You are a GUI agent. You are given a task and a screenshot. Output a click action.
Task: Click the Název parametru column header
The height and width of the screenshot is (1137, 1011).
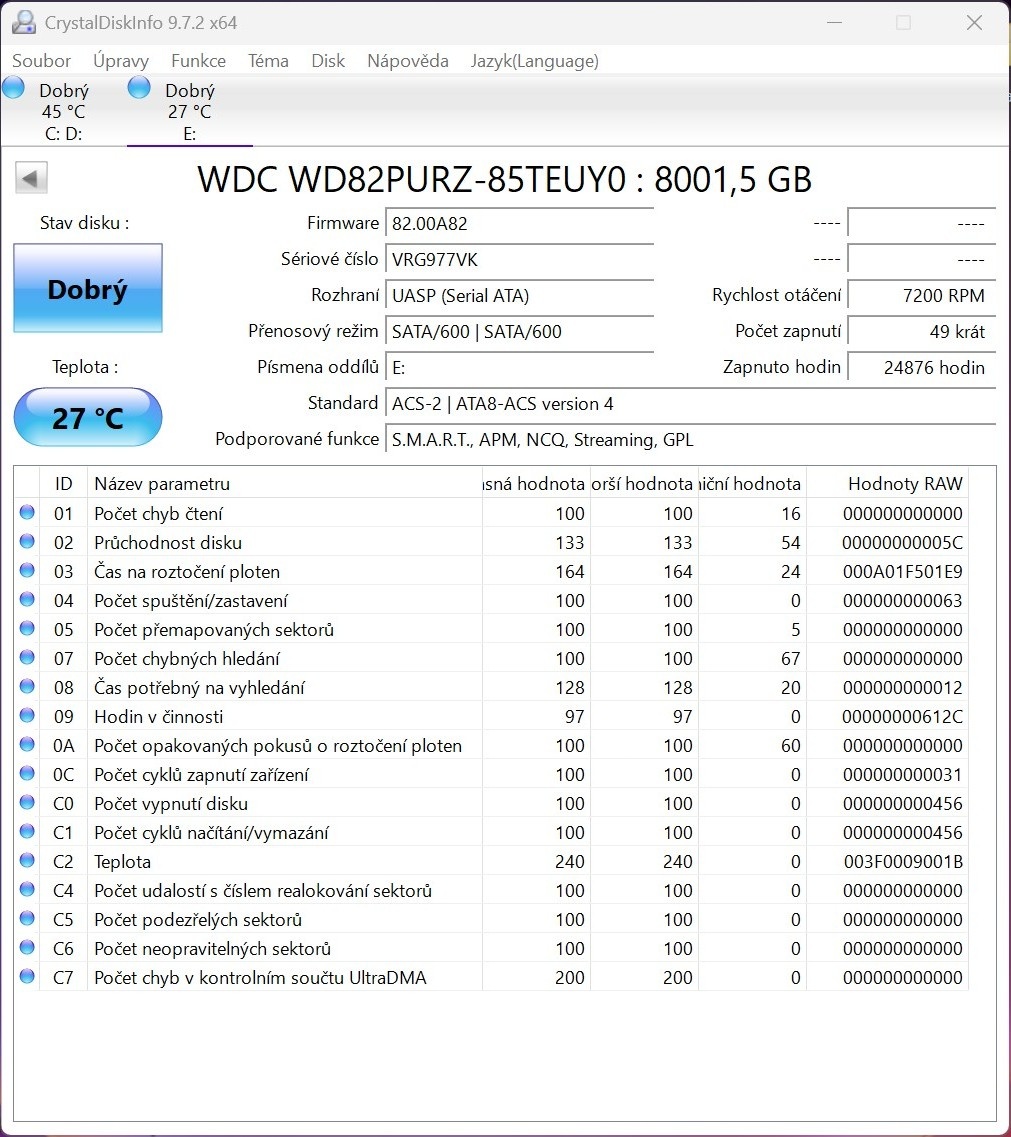click(x=284, y=484)
